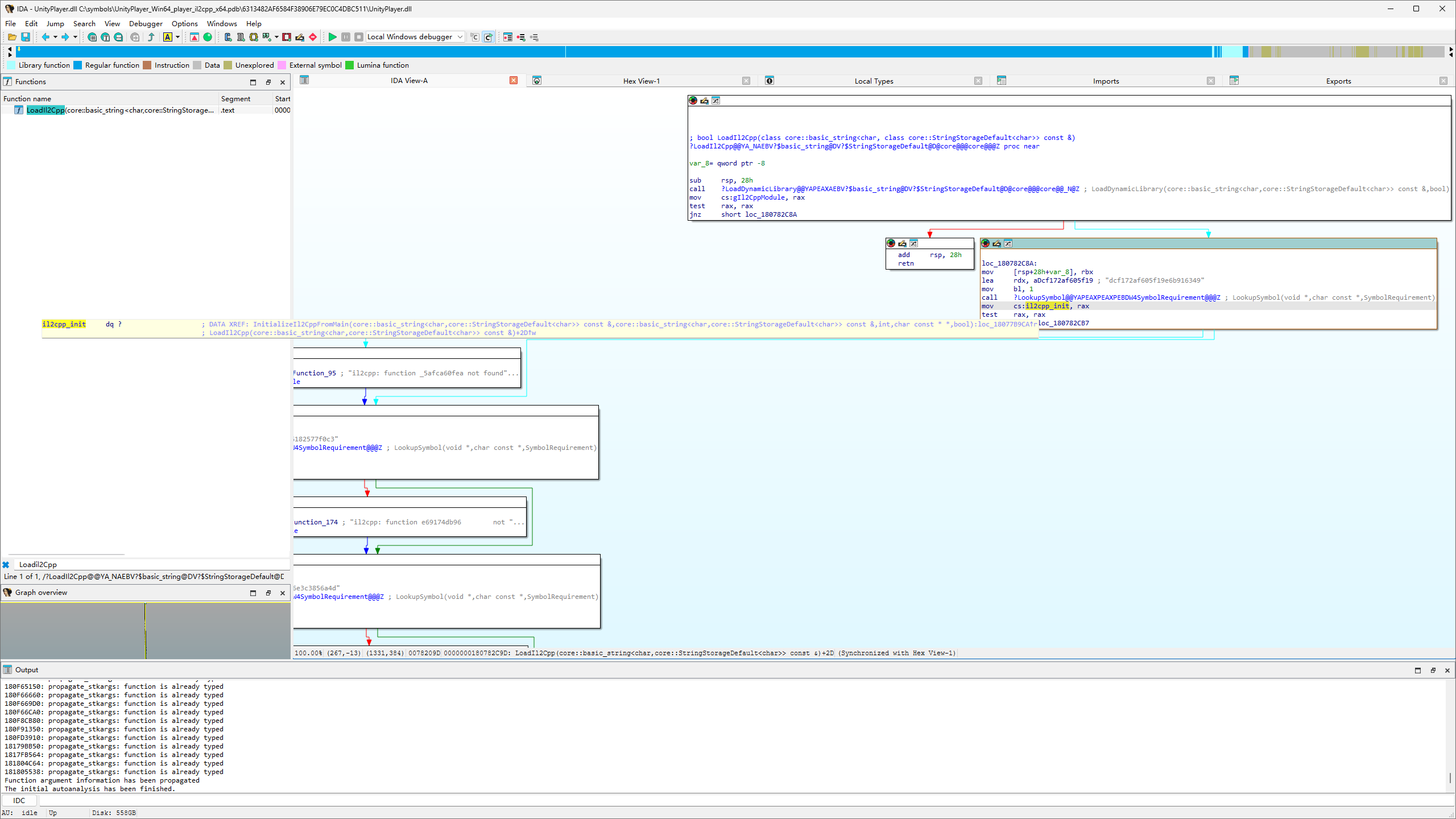This screenshot has height=819, width=1456.
Task: Switch to the Imports tab
Action: click(1105, 81)
